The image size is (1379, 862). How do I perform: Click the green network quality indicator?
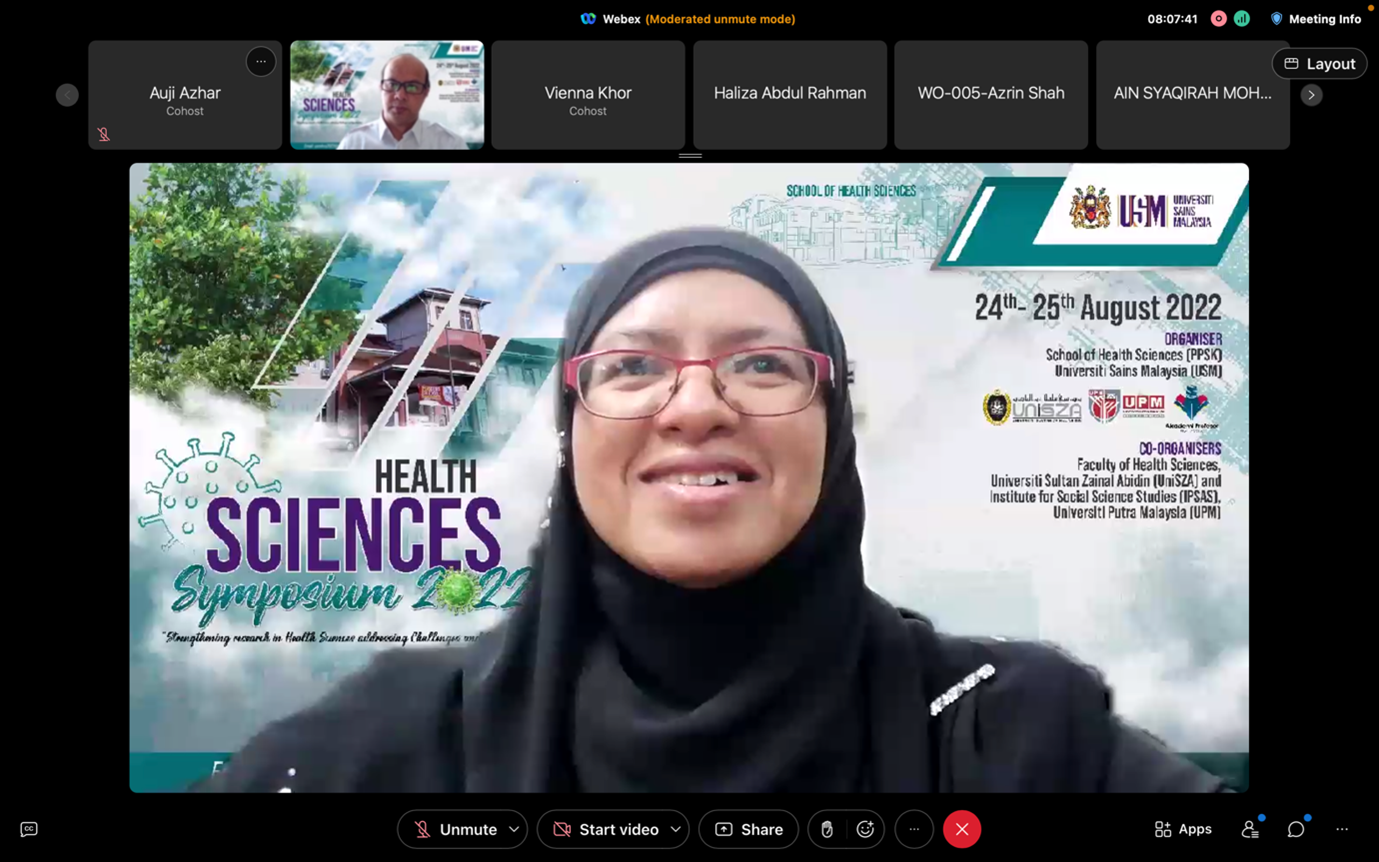pyautogui.click(x=1242, y=19)
